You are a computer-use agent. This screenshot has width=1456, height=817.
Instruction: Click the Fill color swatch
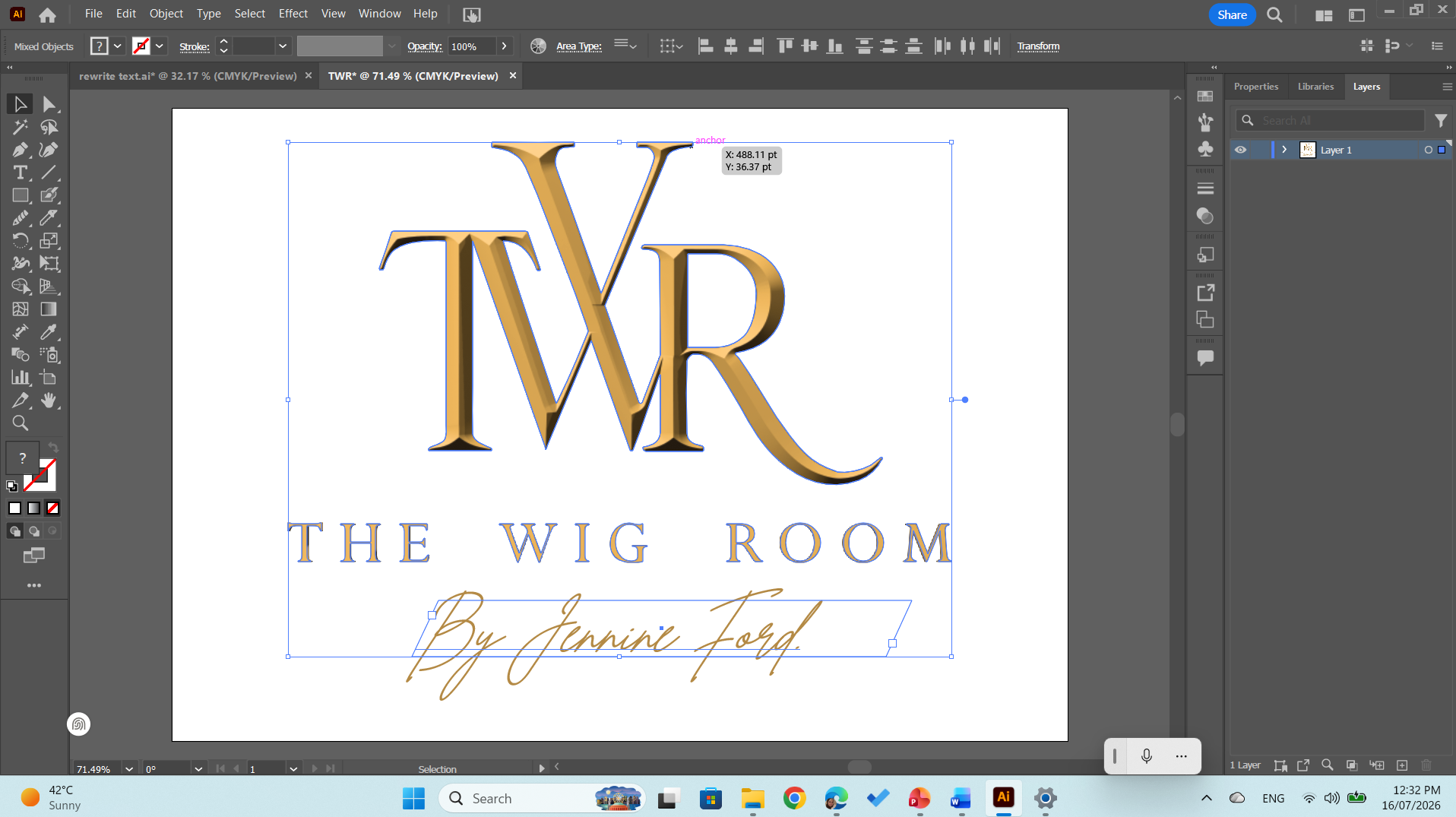pyautogui.click(x=23, y=458)
